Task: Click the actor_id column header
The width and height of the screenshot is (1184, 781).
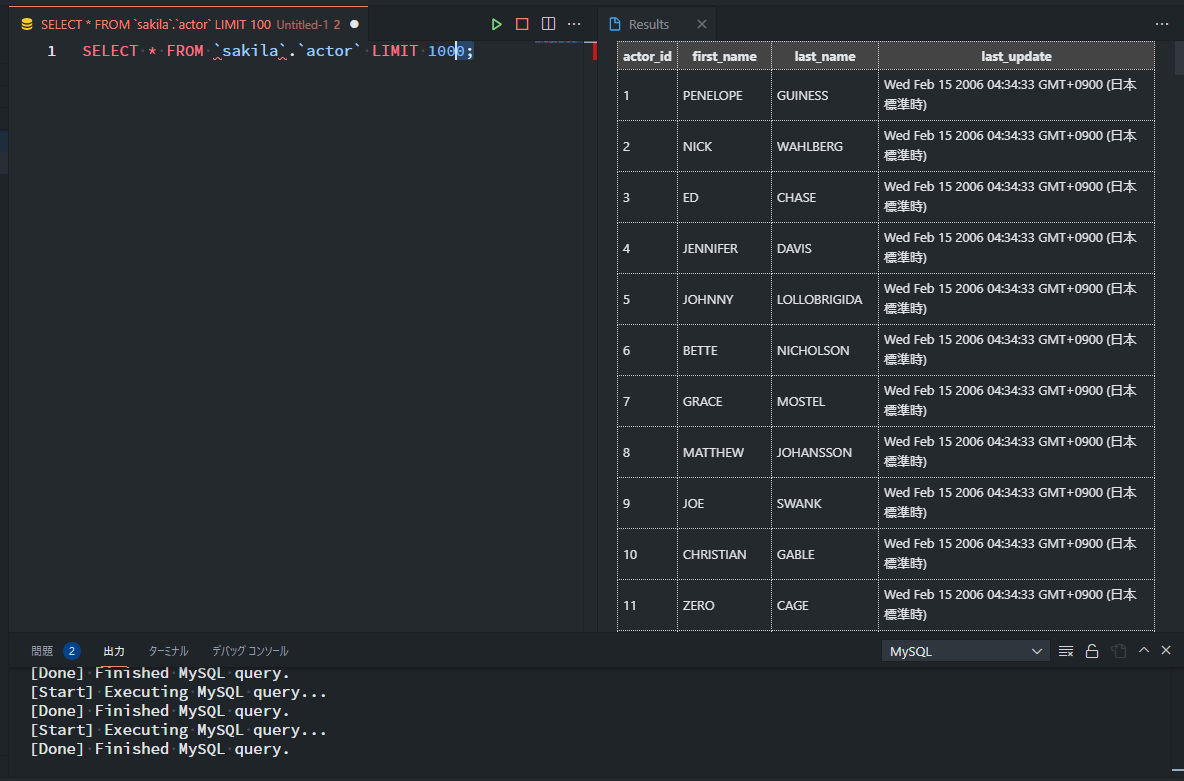Action: tap(647, 56)
